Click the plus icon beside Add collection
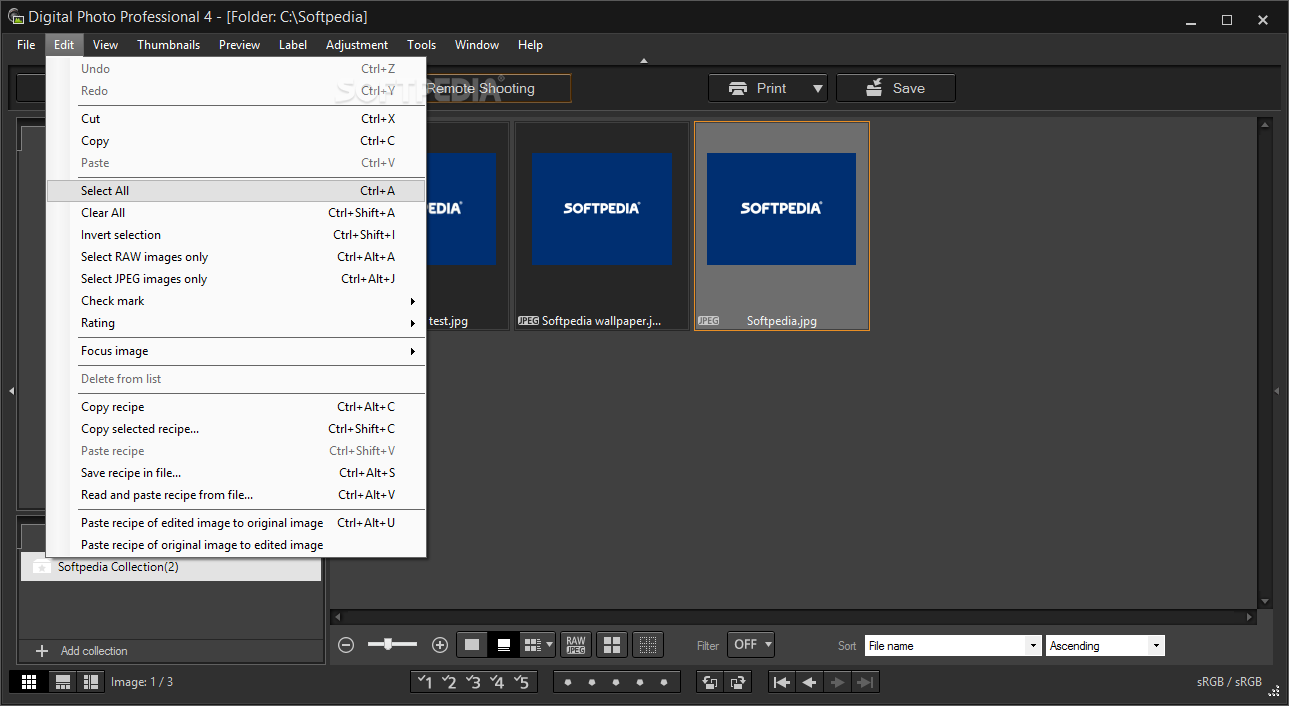Viewport: 1289px width, 706px height. point(42,651)
